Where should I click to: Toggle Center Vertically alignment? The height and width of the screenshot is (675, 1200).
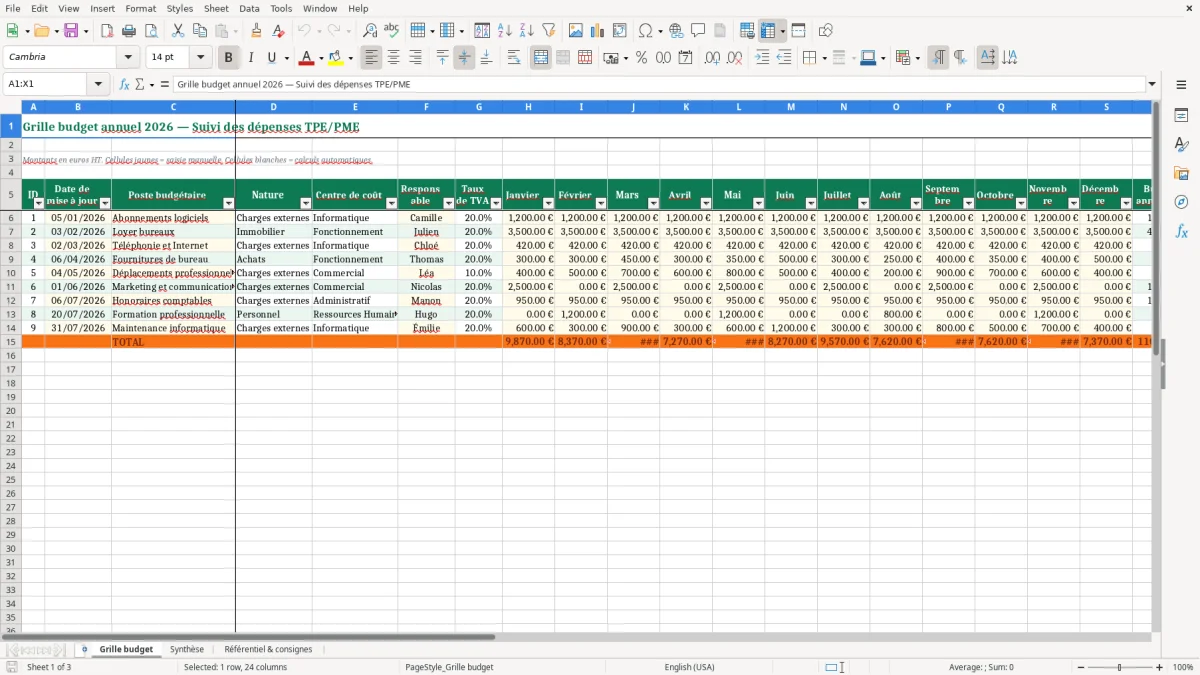point(464,58)
